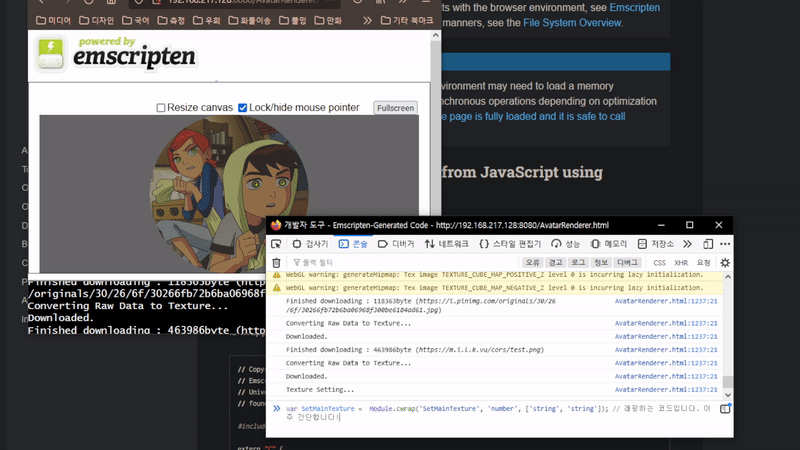
Task: Toggle responsive design mode icon
Action: (x=708, y=244)
